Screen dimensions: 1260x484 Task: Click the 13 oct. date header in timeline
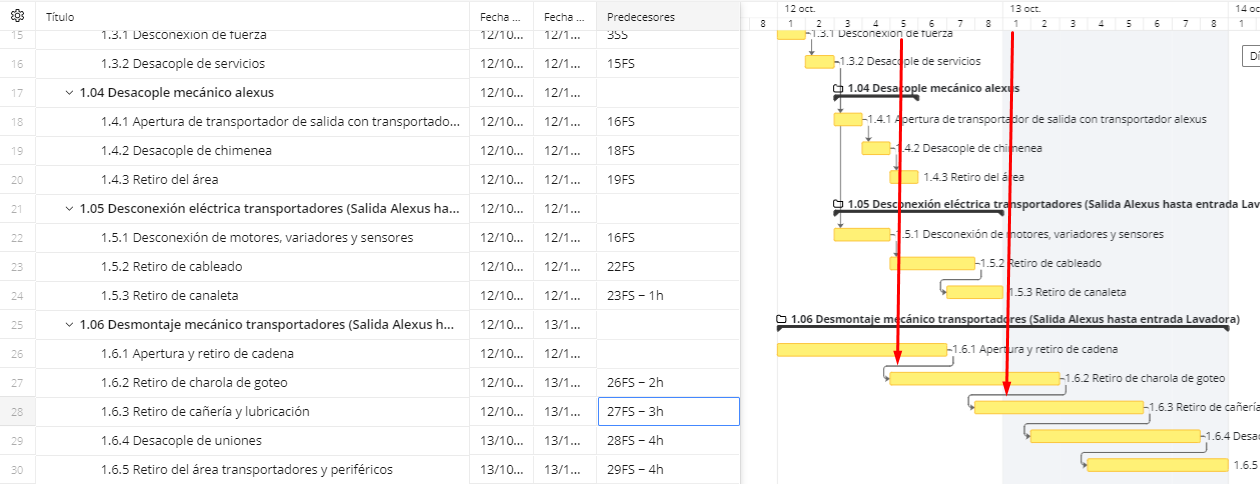click(1025, 8)
